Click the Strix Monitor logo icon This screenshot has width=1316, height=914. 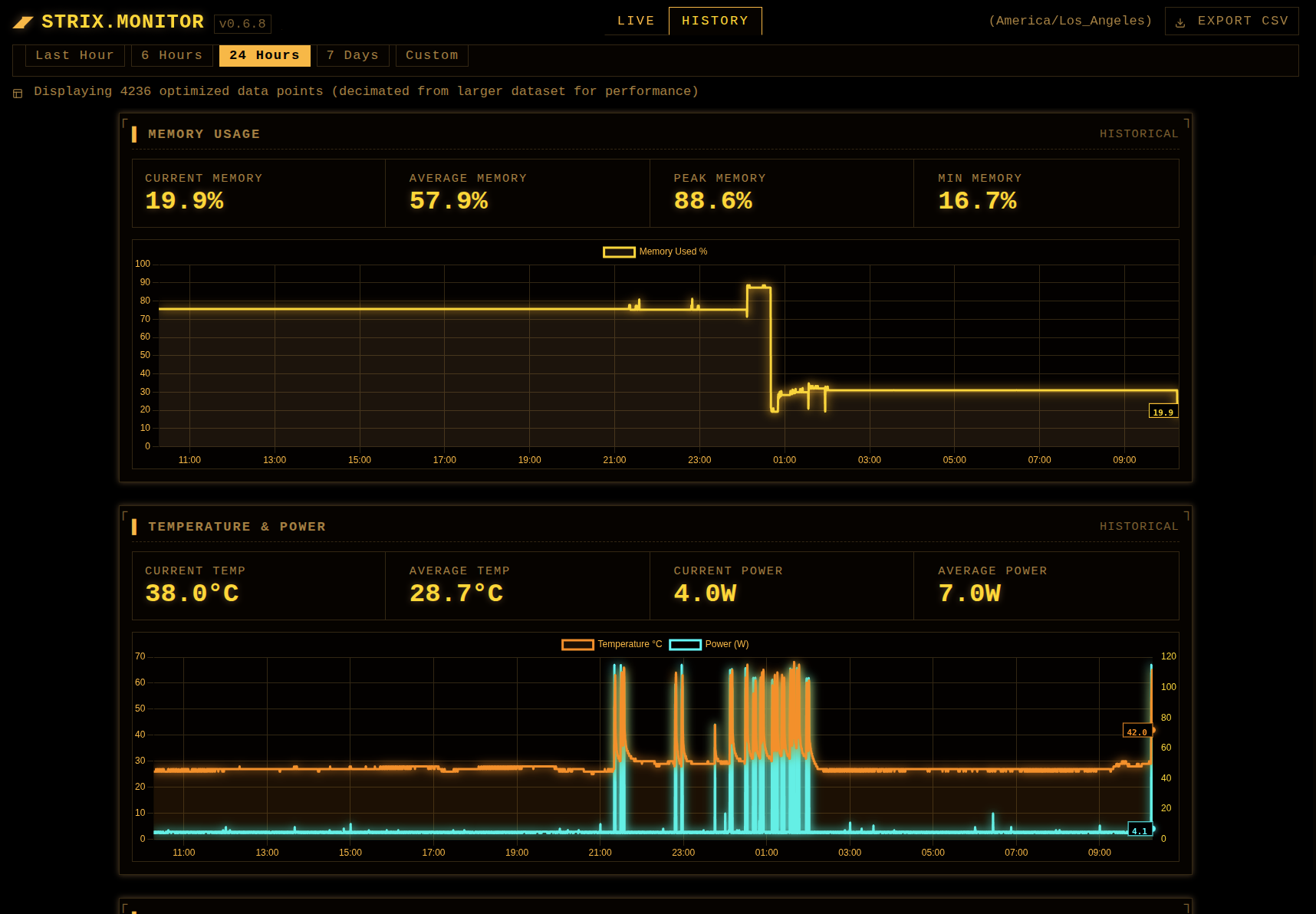(23, 22)
